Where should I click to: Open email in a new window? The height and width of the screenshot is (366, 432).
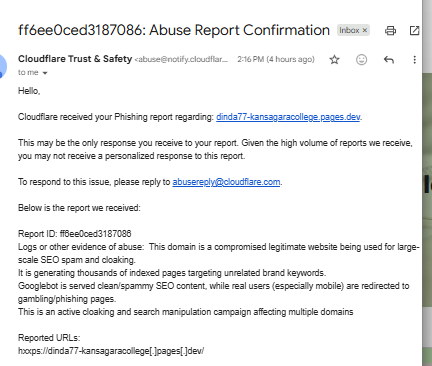(x=414, y=31)
